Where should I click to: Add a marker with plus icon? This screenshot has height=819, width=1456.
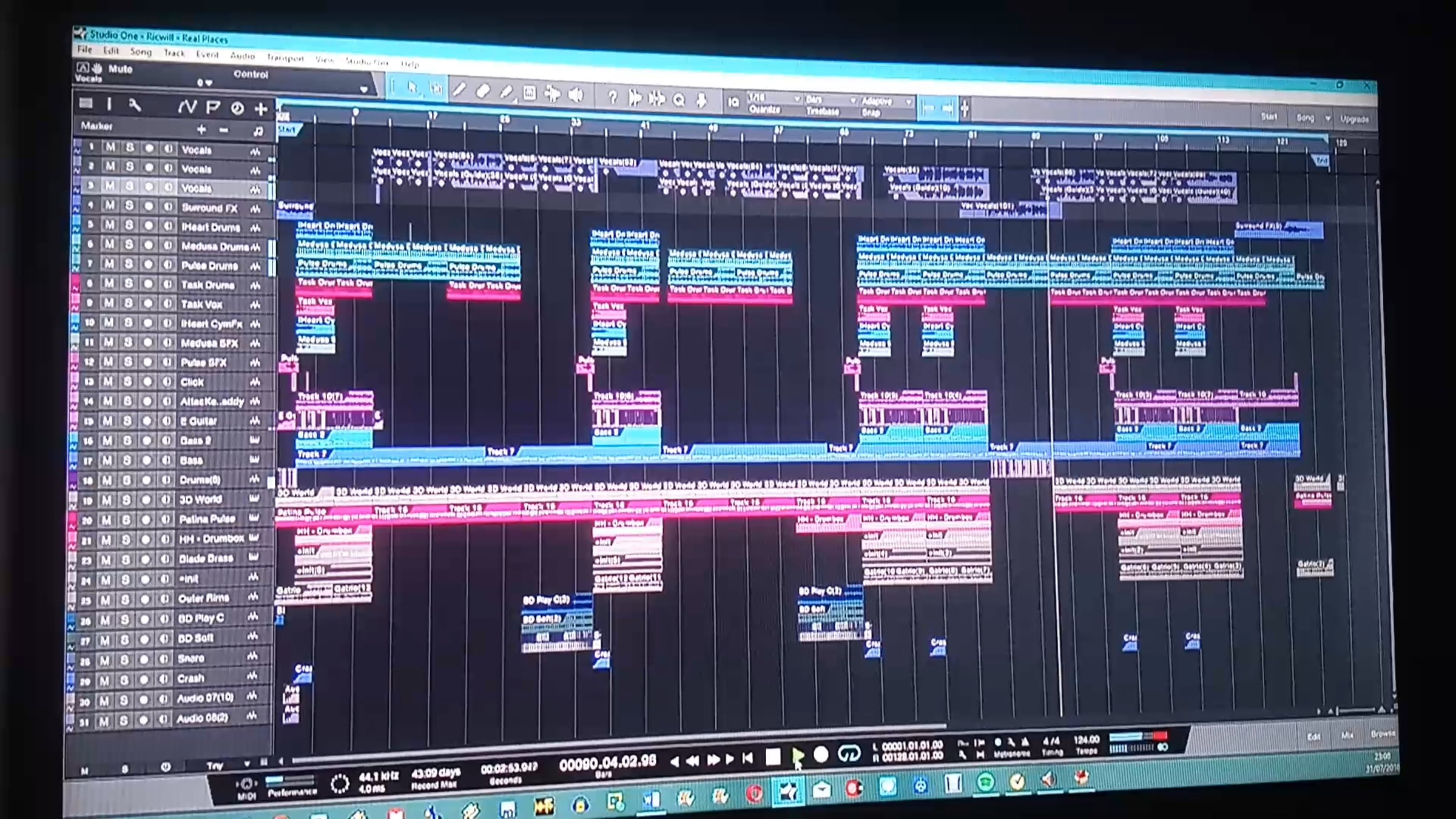[201, 129]
